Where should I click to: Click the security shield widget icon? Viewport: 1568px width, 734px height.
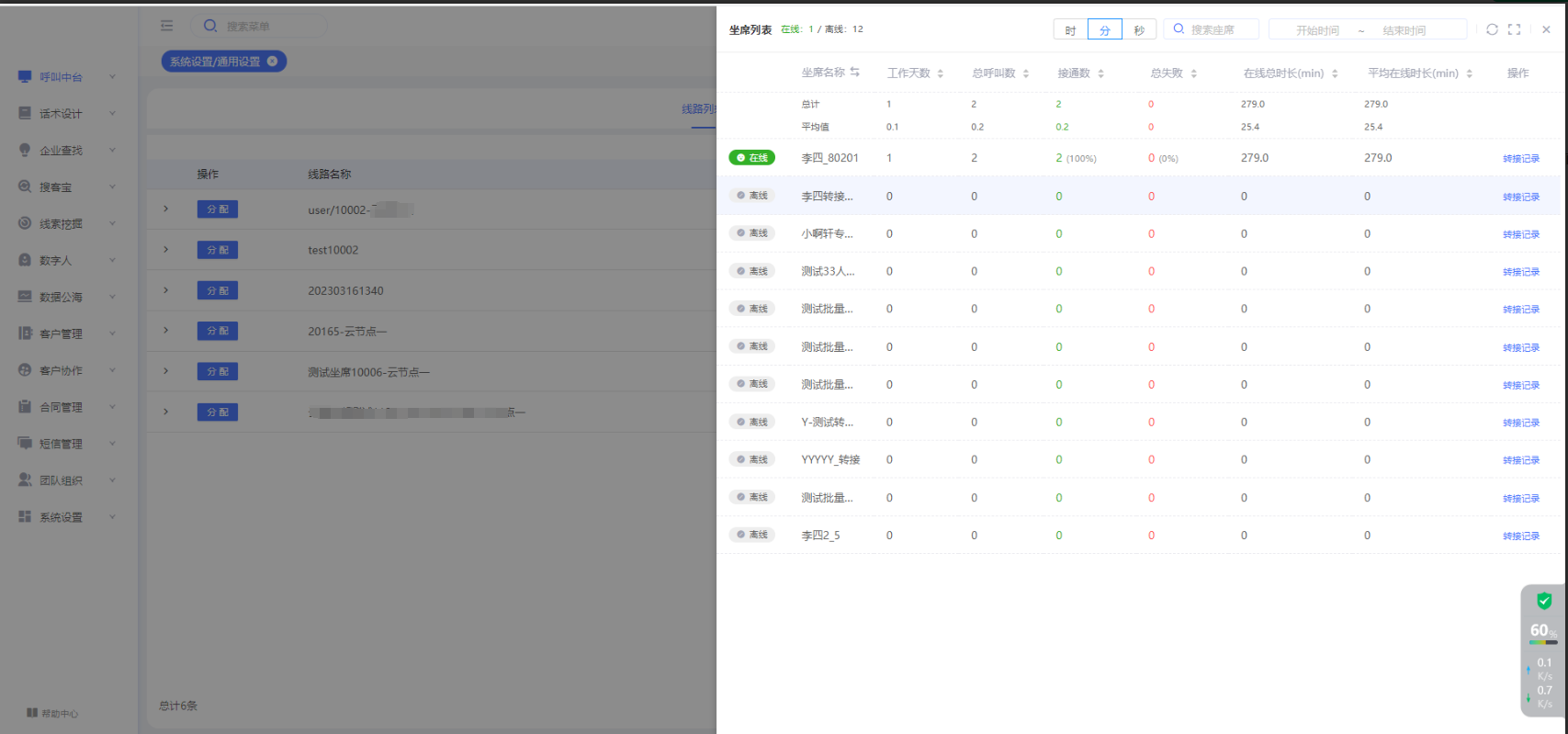tap(1544, 601)
